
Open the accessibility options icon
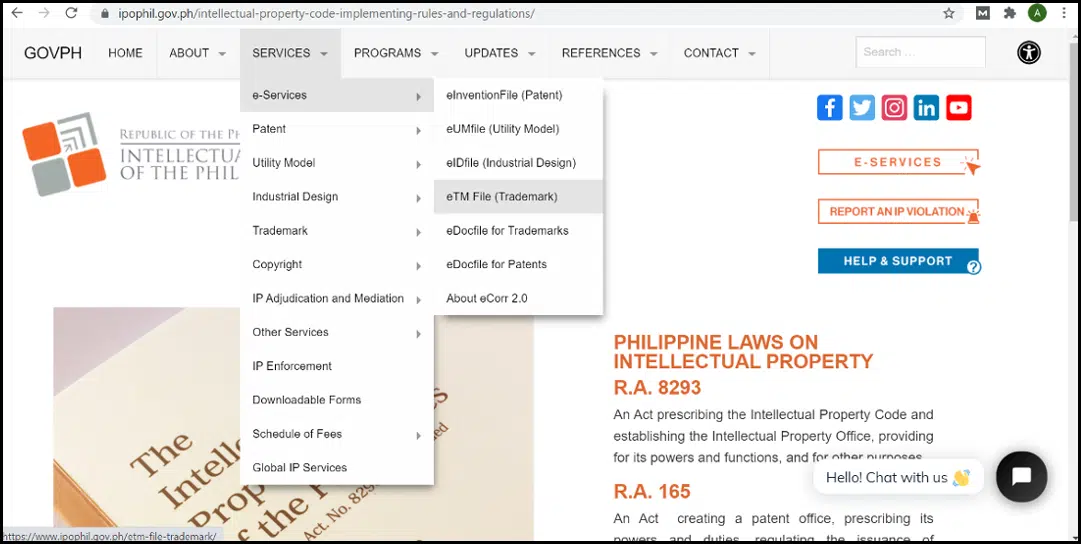(1029, 52)
